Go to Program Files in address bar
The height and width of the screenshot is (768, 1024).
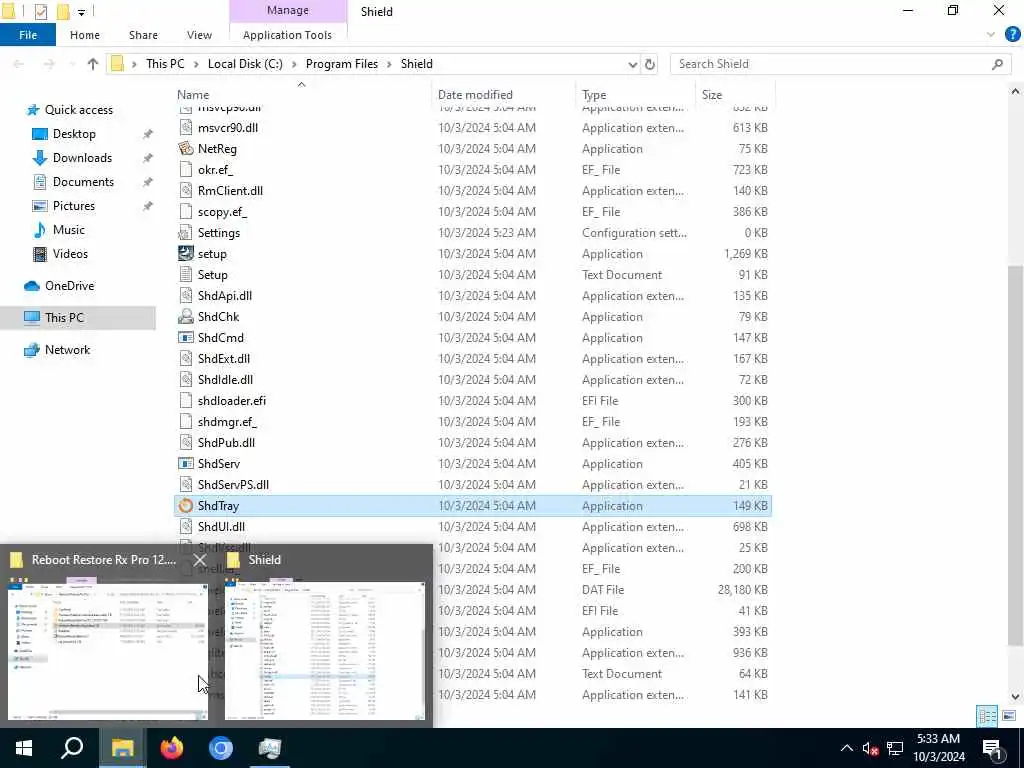[x=342, y=64]
